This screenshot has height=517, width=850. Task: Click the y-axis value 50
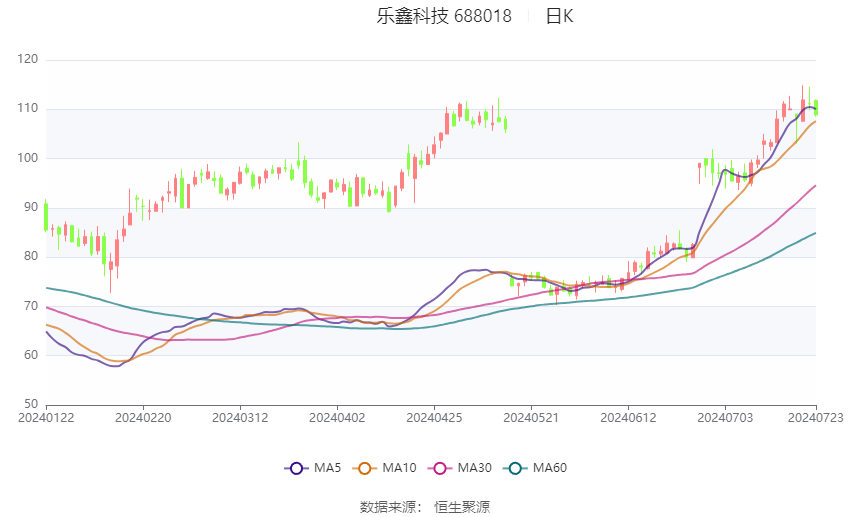pos(31,404)
